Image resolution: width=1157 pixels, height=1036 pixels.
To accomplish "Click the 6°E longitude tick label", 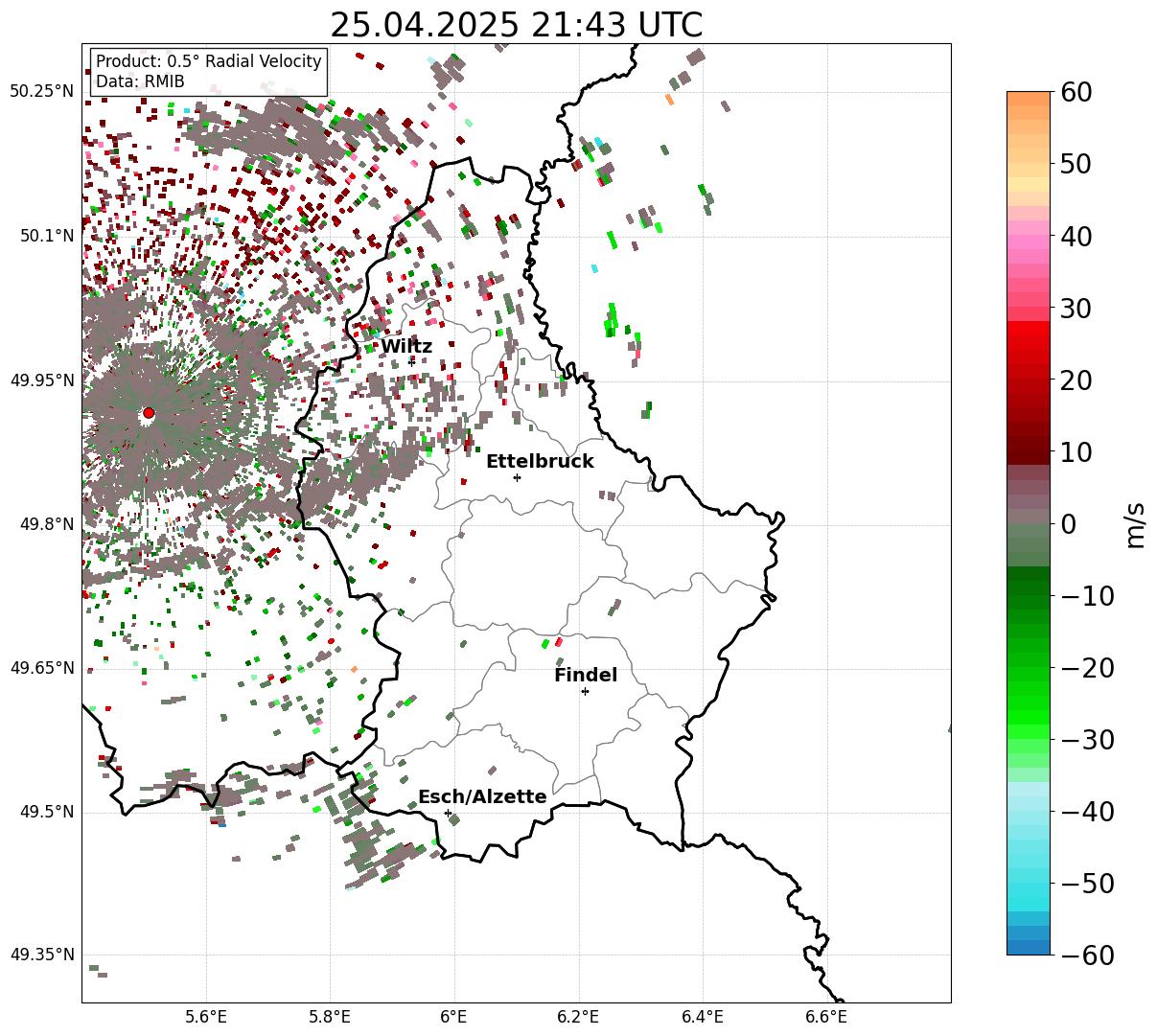I will pos(454,1016).
